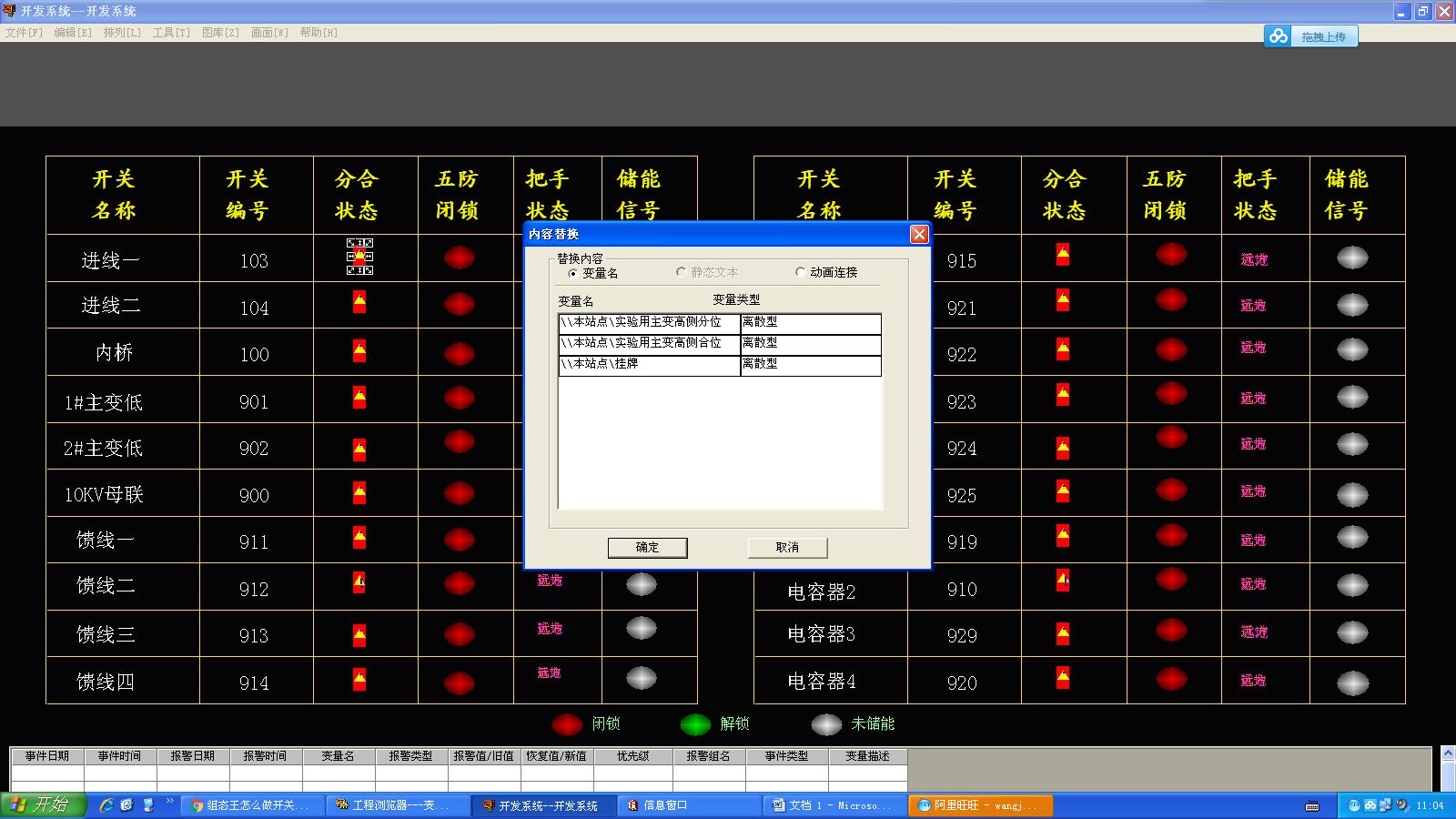Image resolution: width=1456 pixels, height=819 pixels.
Task: Switch to the 信息窗口 taskbar window
Action: pyautogui.click(x=664, y=805)
